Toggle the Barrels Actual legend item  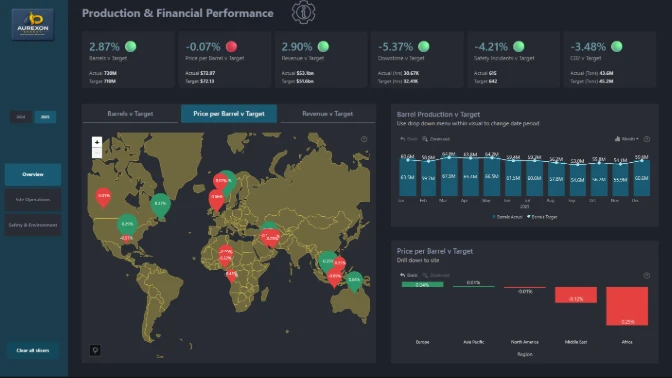point(507,217)
